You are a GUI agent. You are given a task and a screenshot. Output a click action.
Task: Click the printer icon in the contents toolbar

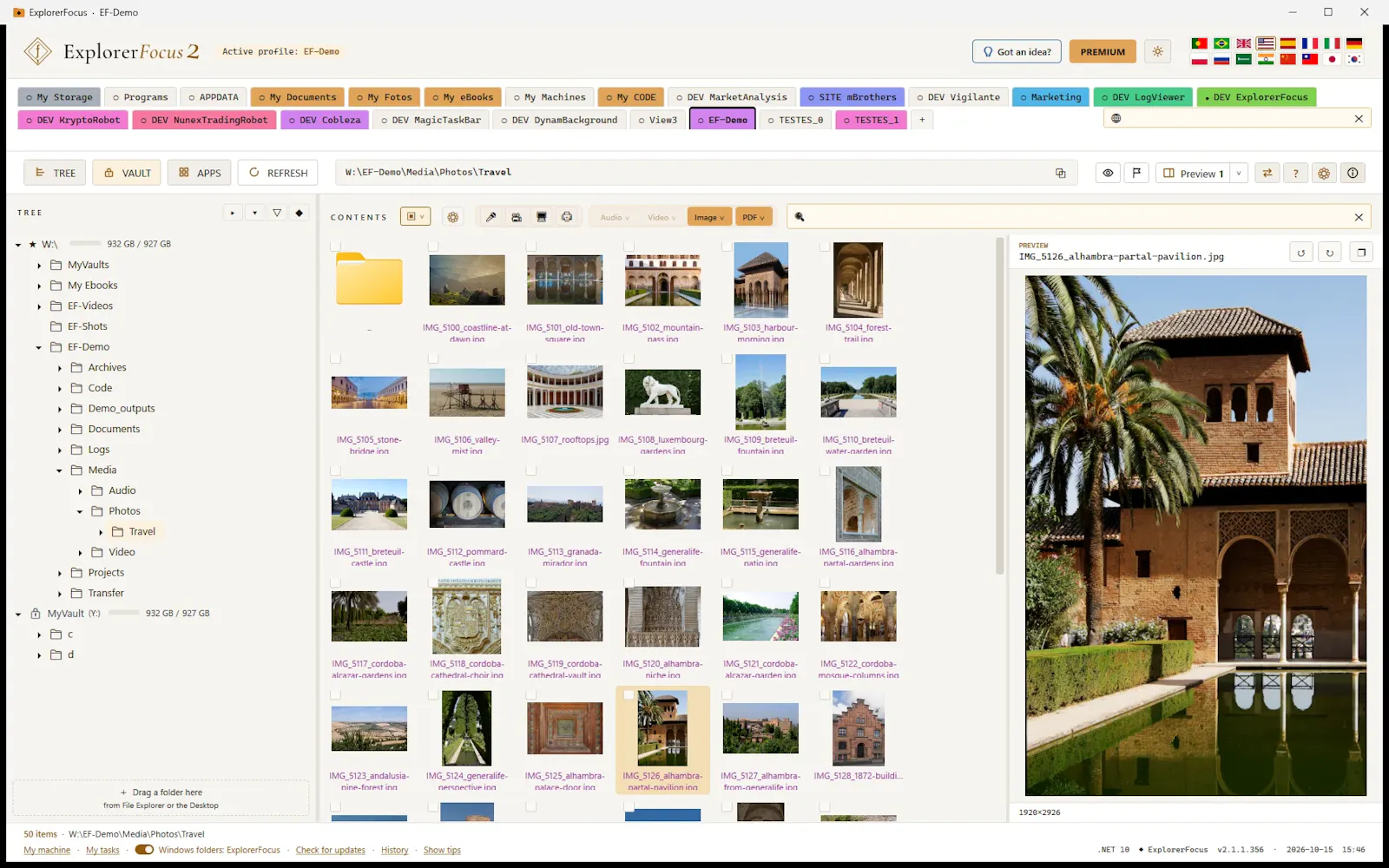click(567, 217)
